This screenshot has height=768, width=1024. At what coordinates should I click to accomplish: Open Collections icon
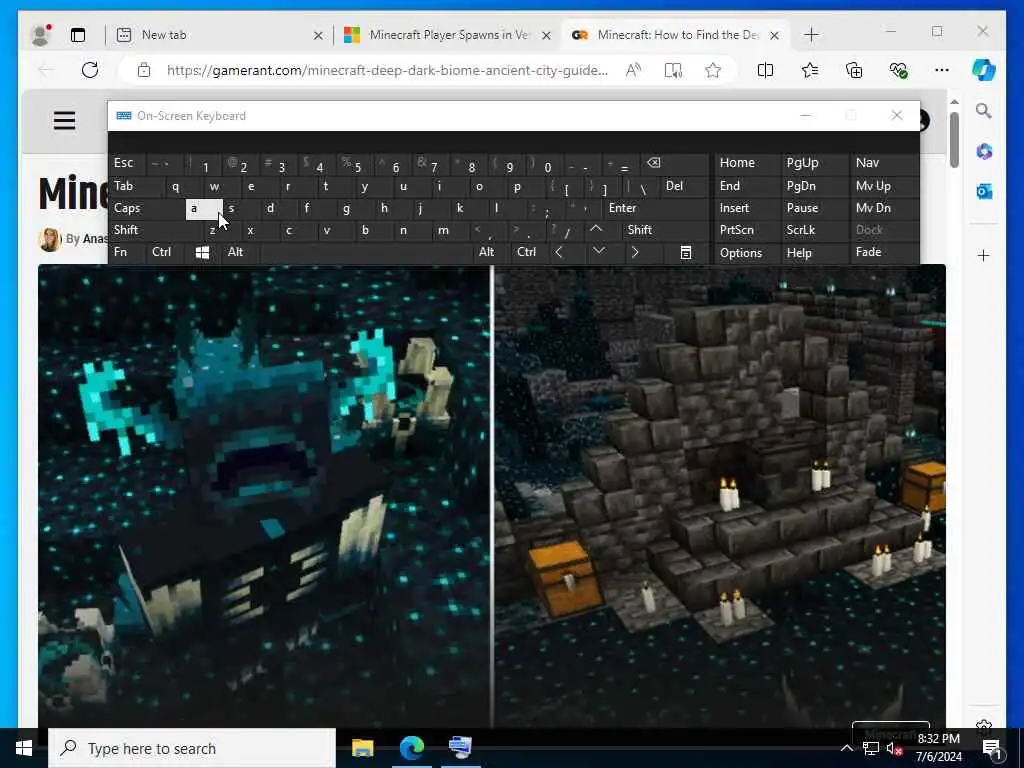click(x=854, y=70)
